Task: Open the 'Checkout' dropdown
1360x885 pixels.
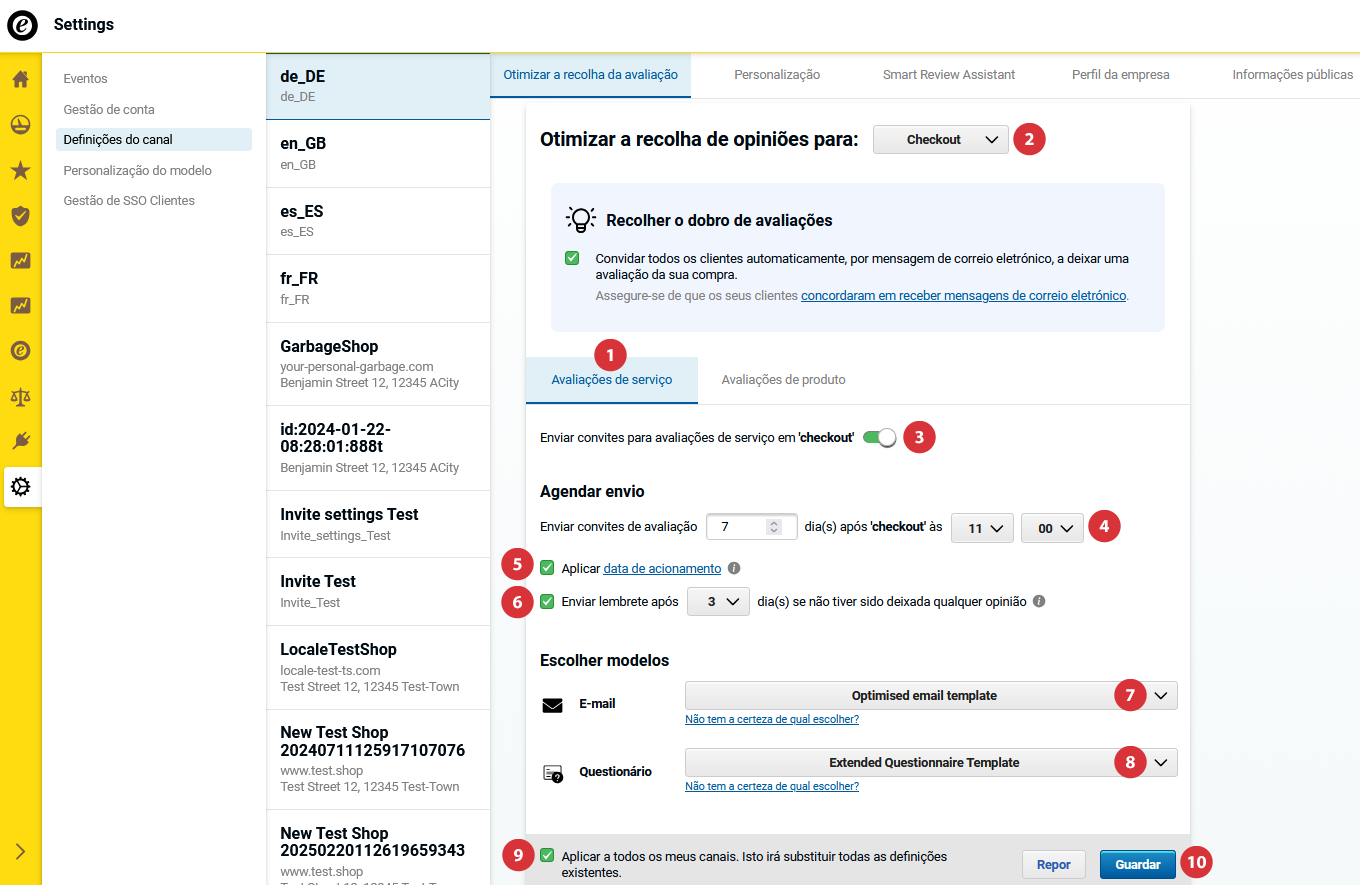Action: (x=940, y=140)
